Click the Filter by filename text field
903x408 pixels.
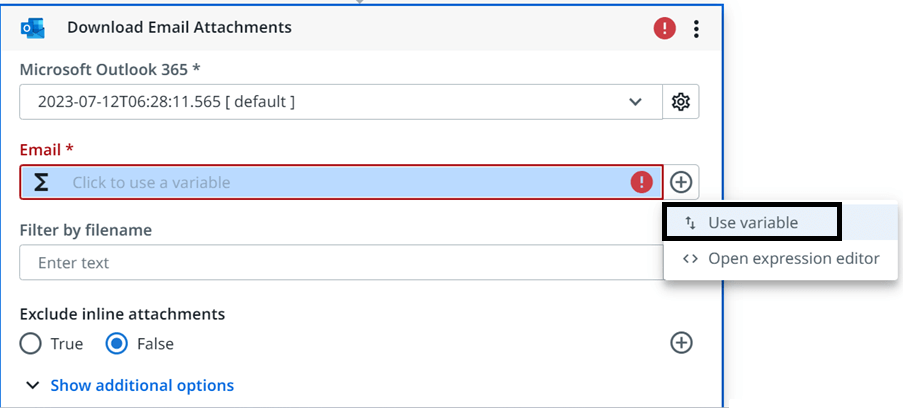[x=341, y=263]
